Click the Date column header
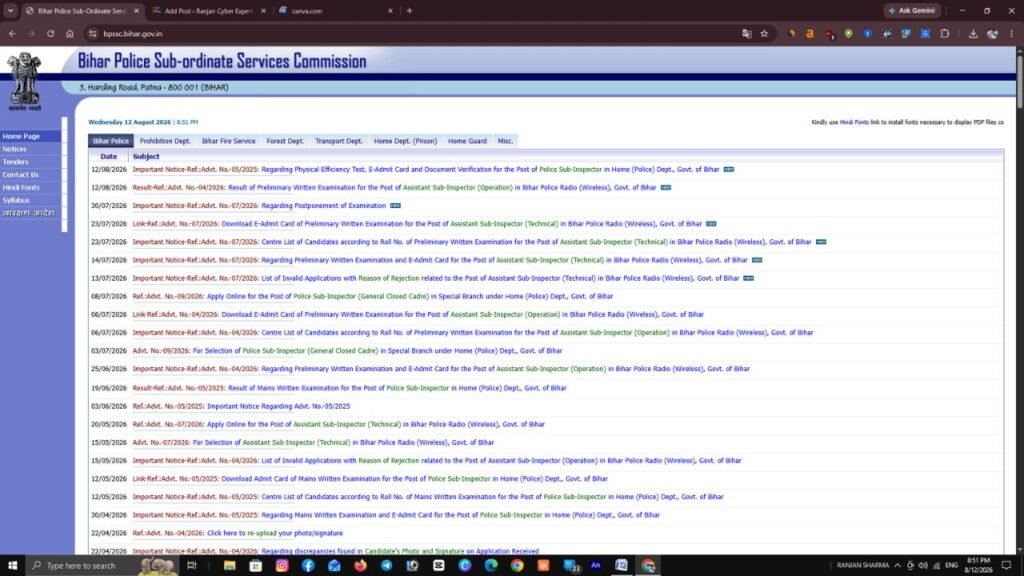Viewport: 1024px width, 576px height. coord(108,156)
